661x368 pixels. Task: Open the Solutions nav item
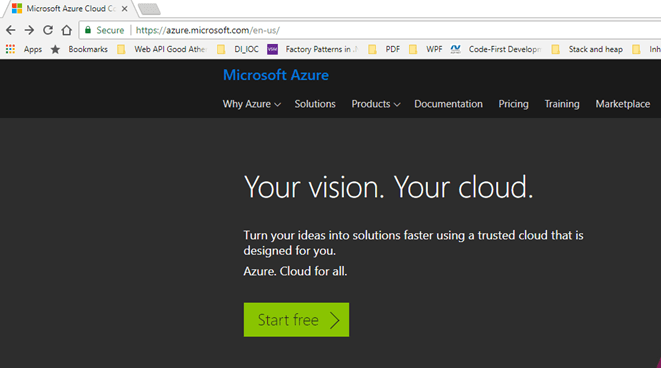click(315, 104)
